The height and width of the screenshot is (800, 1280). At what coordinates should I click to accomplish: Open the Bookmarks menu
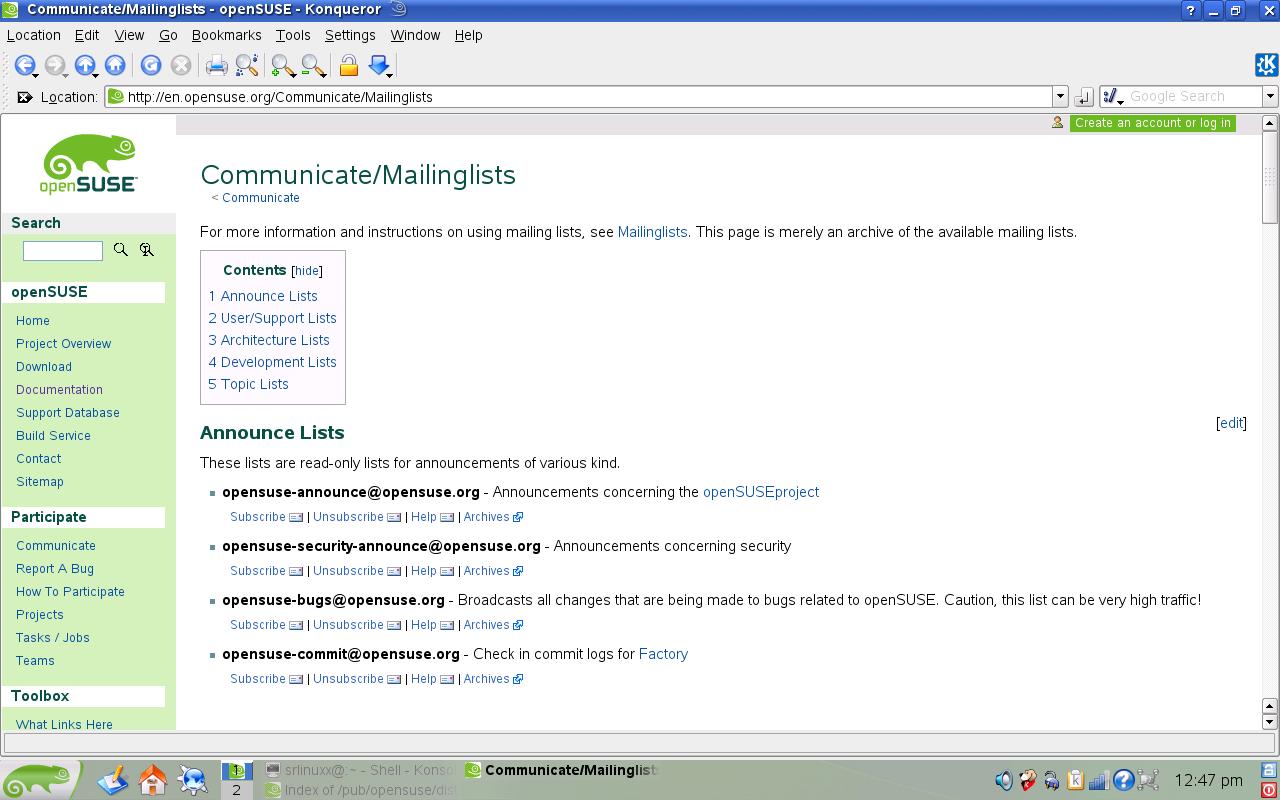pyautogui.click(x=226, y=35)
